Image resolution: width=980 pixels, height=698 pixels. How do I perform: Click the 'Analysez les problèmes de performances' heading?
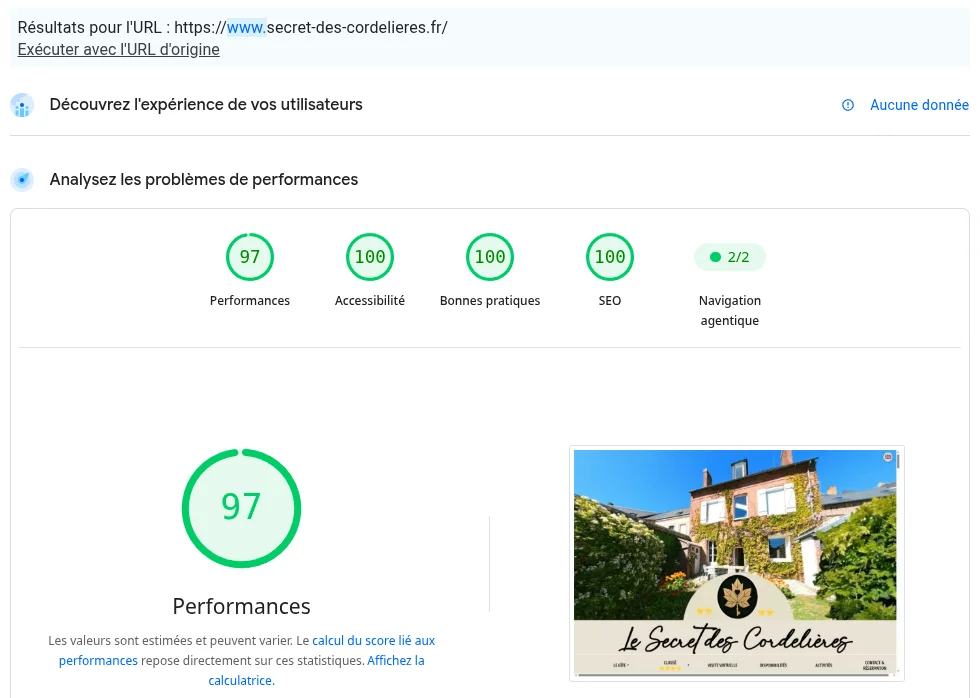(x=204, y=179)
